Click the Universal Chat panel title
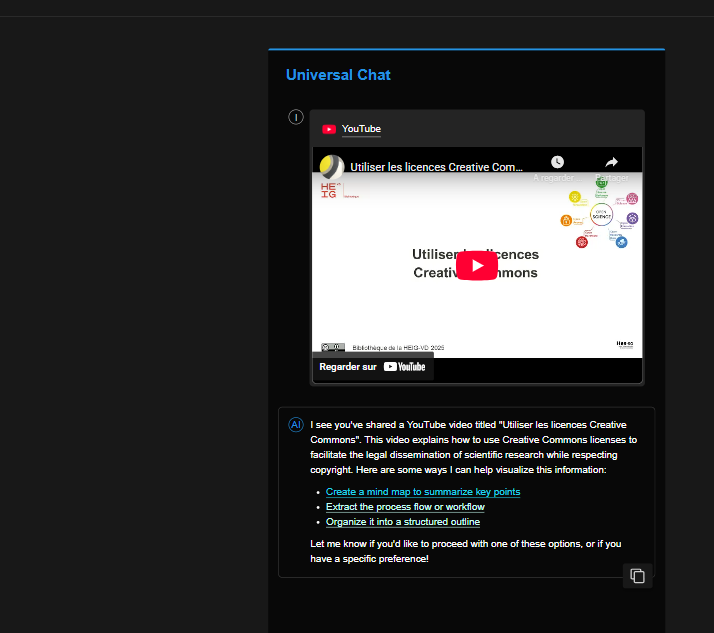714x633 pixels. click(x=338, y=75)
